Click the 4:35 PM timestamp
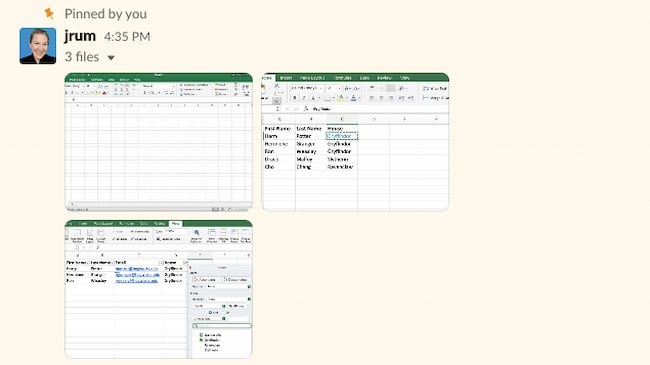The image size is (650, 365). [x=127, y=37]
